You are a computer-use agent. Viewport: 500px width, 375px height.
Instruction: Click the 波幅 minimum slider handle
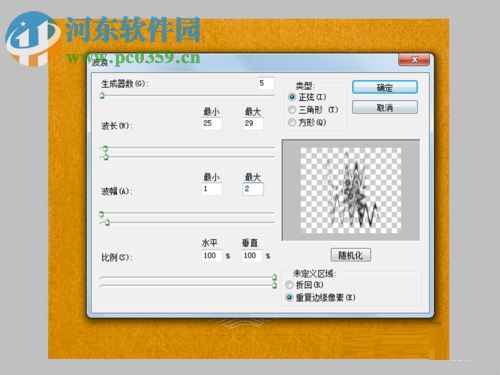pyautogui.click(x=102, y=214)
